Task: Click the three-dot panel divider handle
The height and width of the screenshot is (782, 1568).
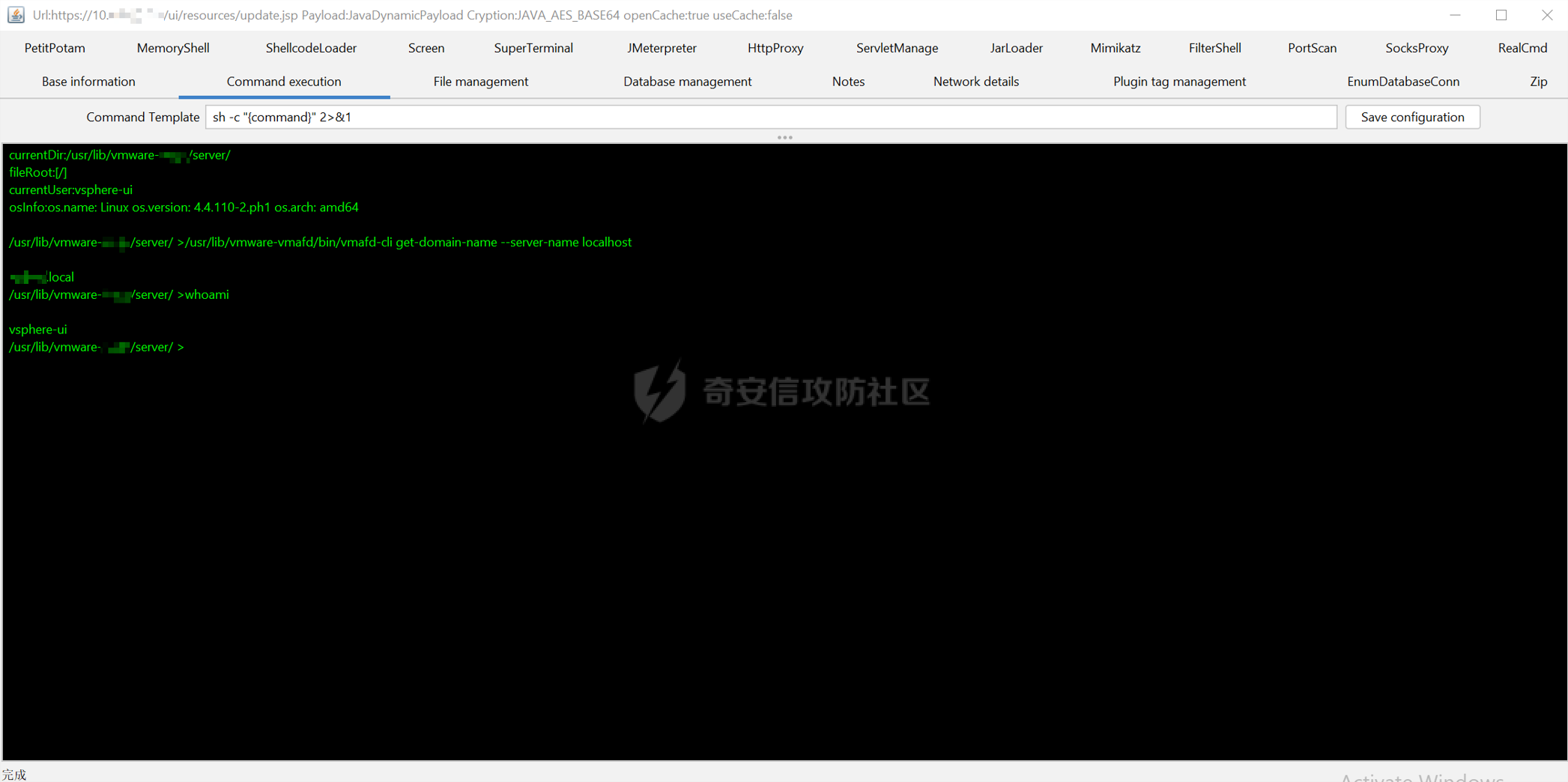Action: click(x=784, y=137)
